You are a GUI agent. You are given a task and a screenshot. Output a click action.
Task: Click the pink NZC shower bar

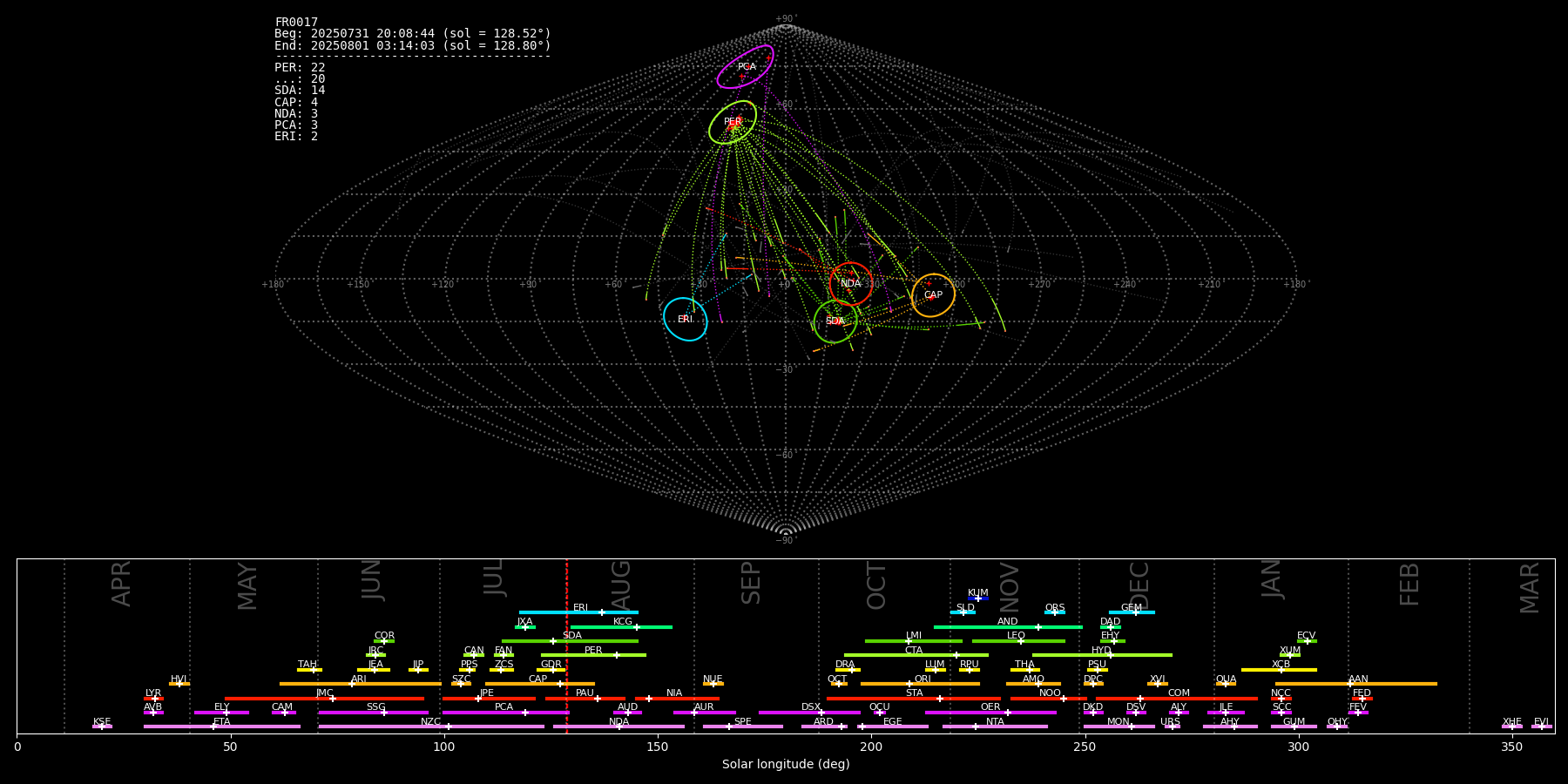pos(431,727)
